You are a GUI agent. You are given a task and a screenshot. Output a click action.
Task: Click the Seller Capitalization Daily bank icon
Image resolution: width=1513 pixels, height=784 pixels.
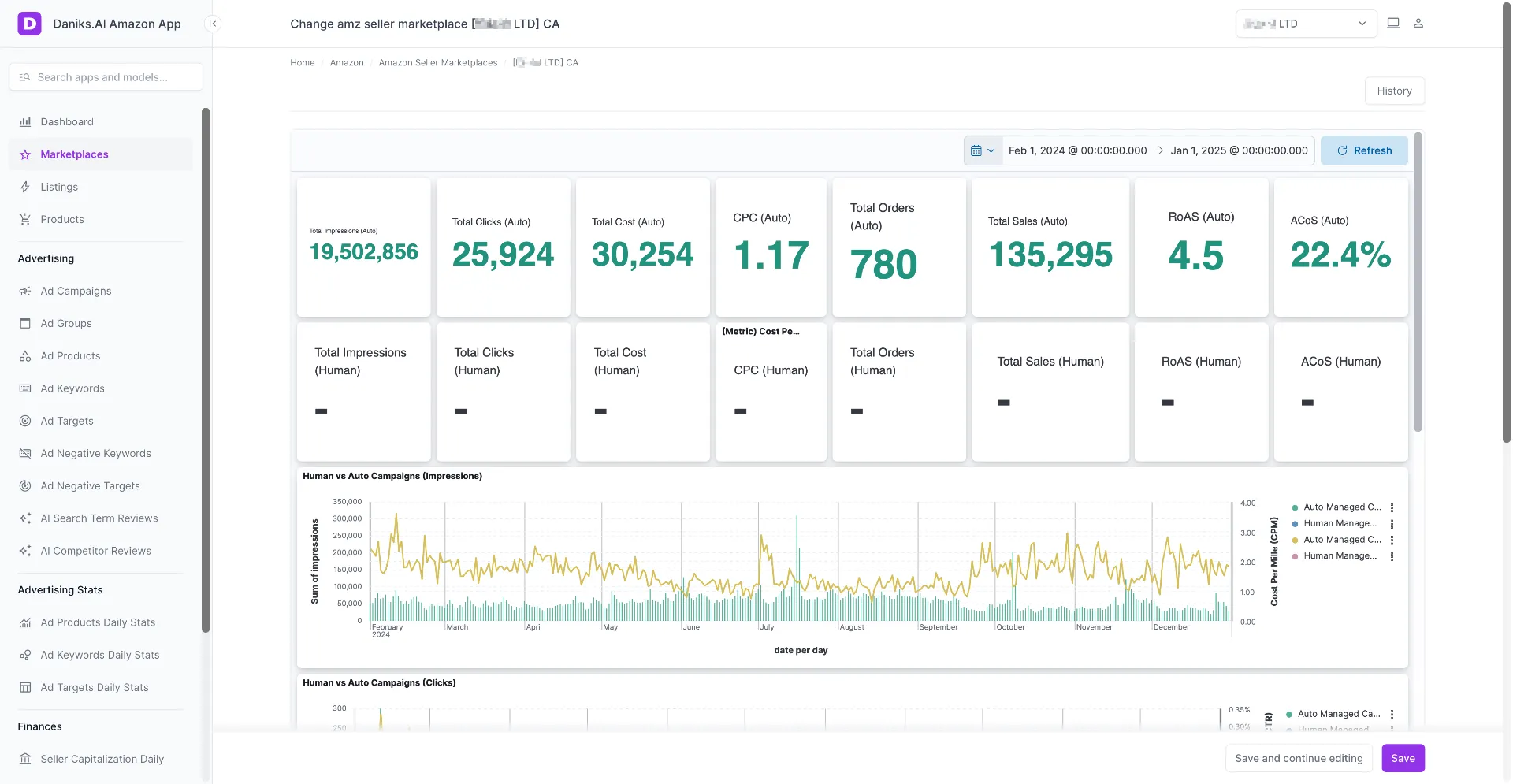25,759
